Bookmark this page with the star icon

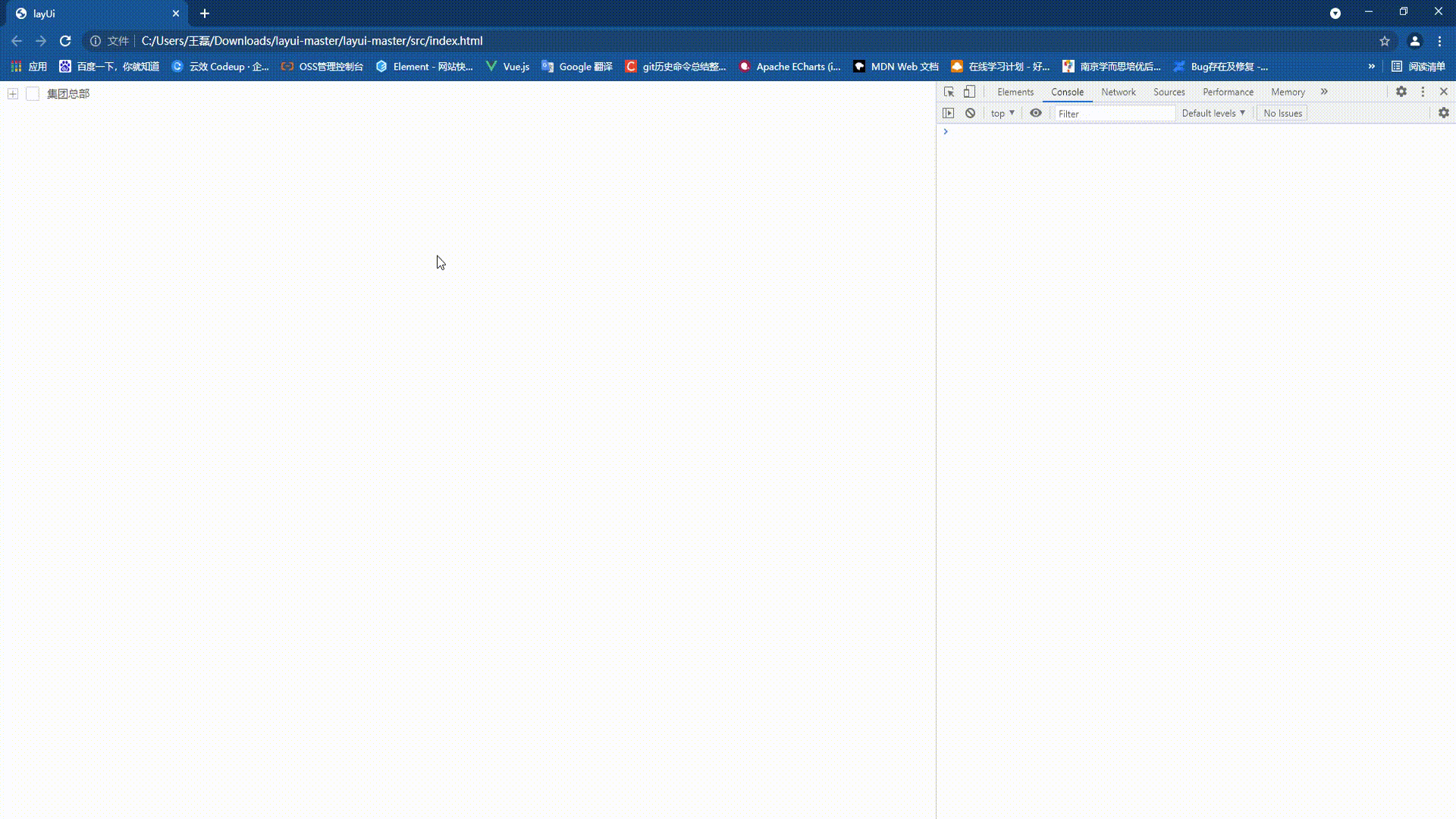(x=1385, y=41)
